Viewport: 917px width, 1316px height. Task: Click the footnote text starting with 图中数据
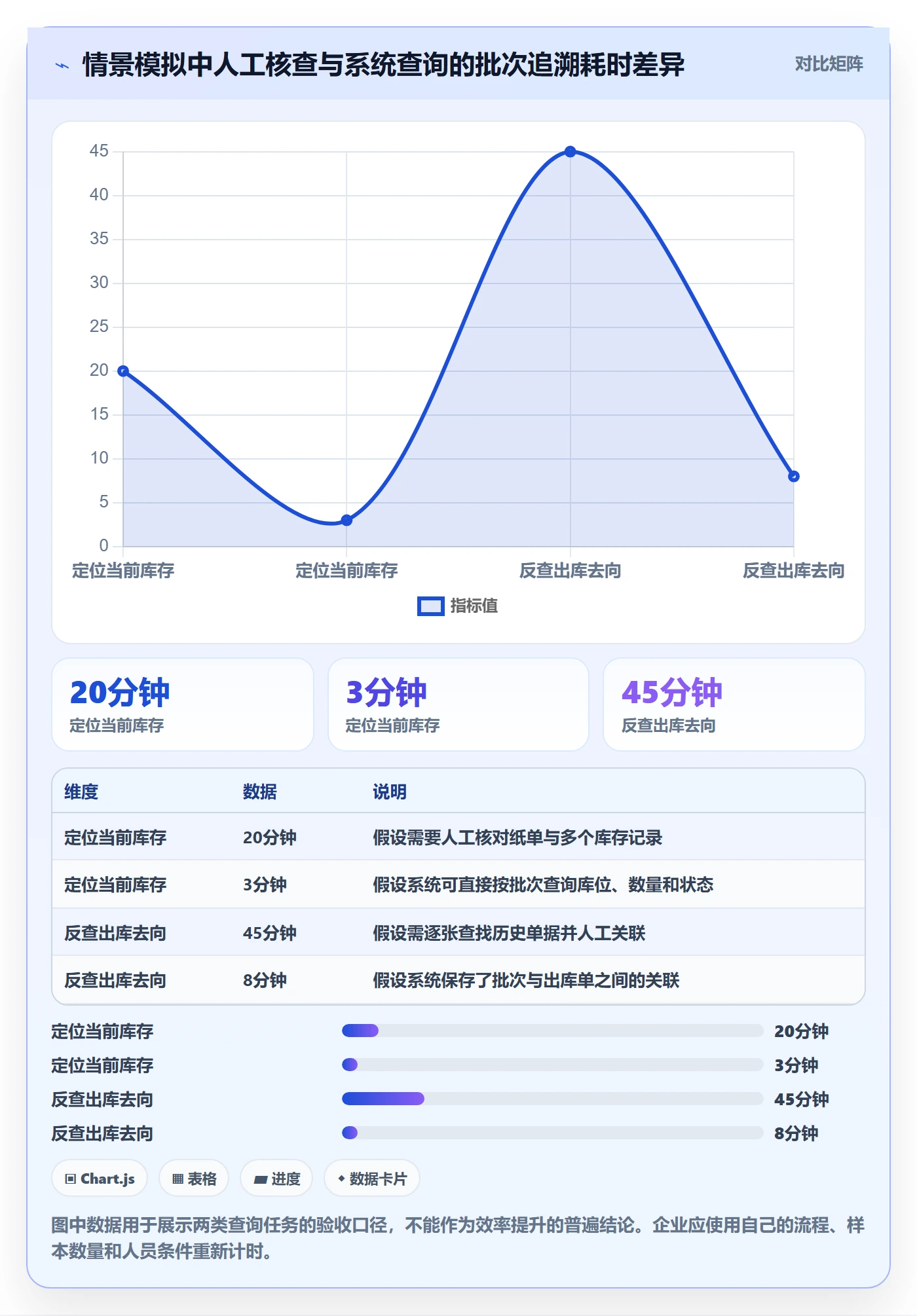458,1238
